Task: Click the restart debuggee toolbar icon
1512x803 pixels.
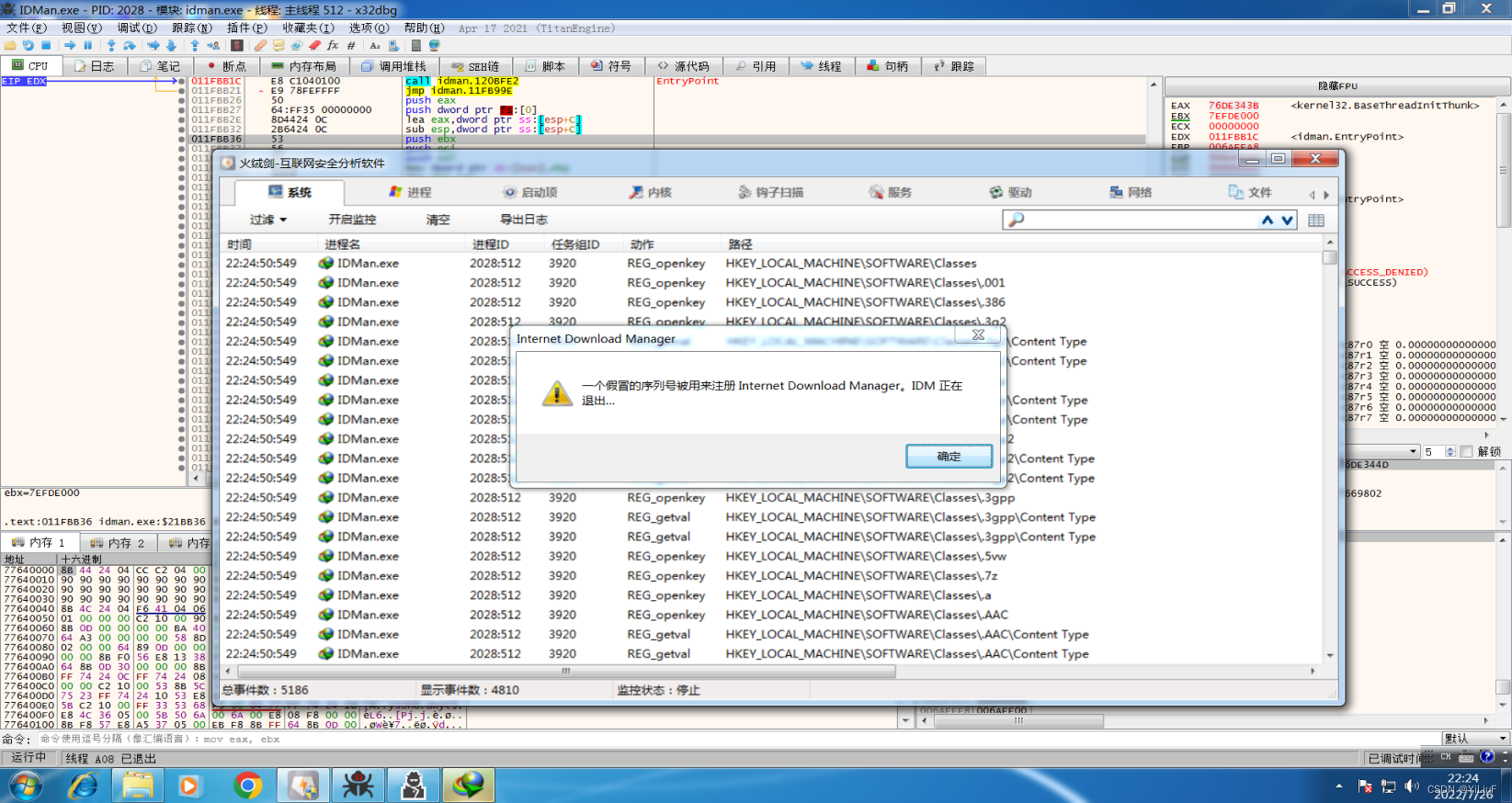Action: click(28, 45)
